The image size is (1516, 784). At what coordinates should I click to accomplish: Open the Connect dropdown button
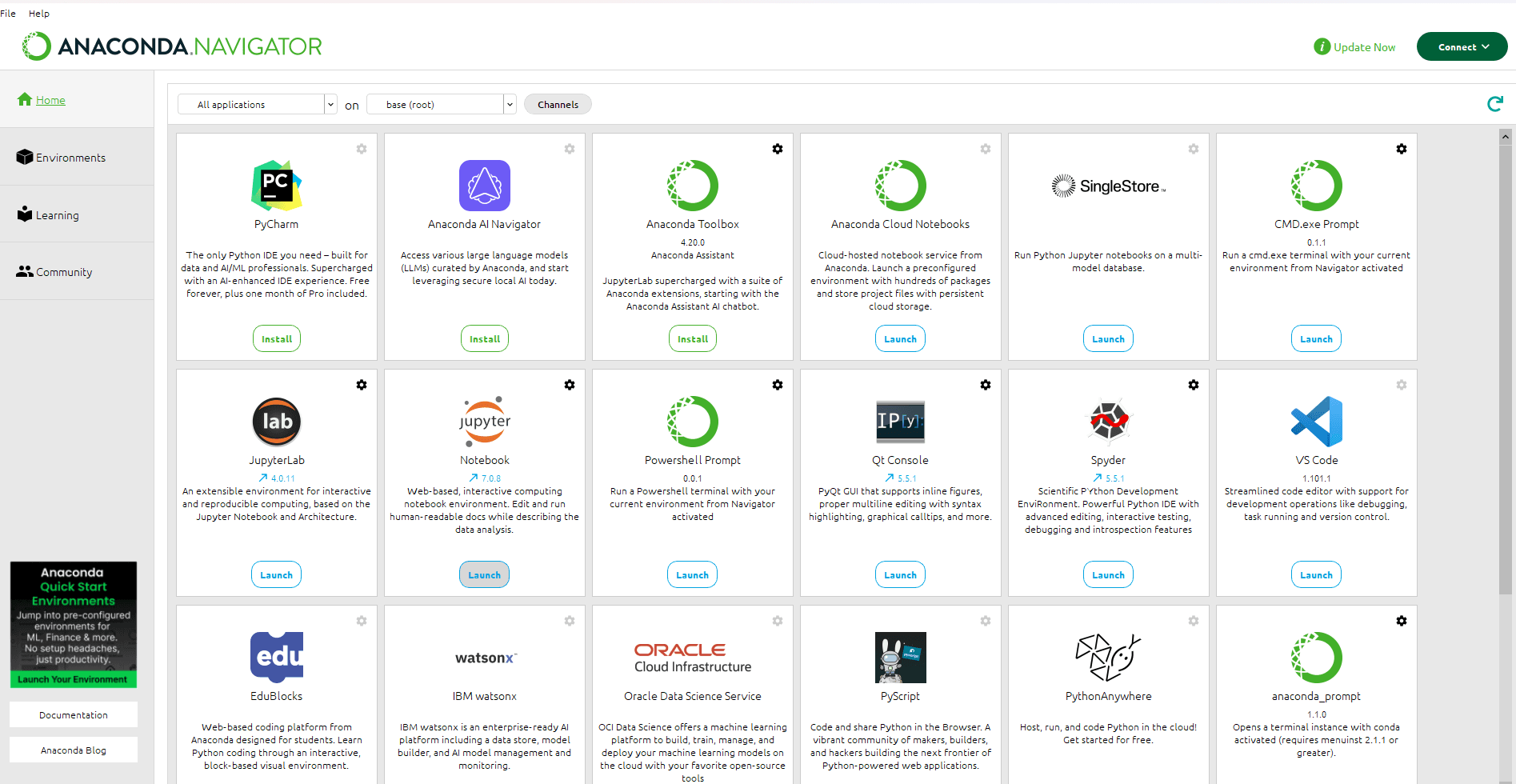1462,46
